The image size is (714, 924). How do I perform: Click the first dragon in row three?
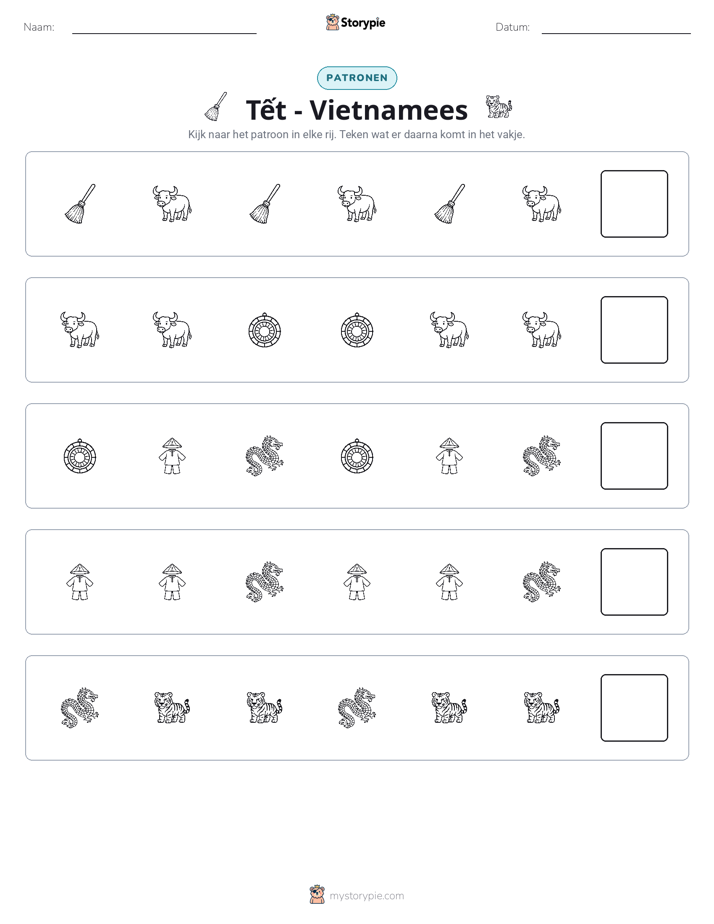click(x=265, y=456)
